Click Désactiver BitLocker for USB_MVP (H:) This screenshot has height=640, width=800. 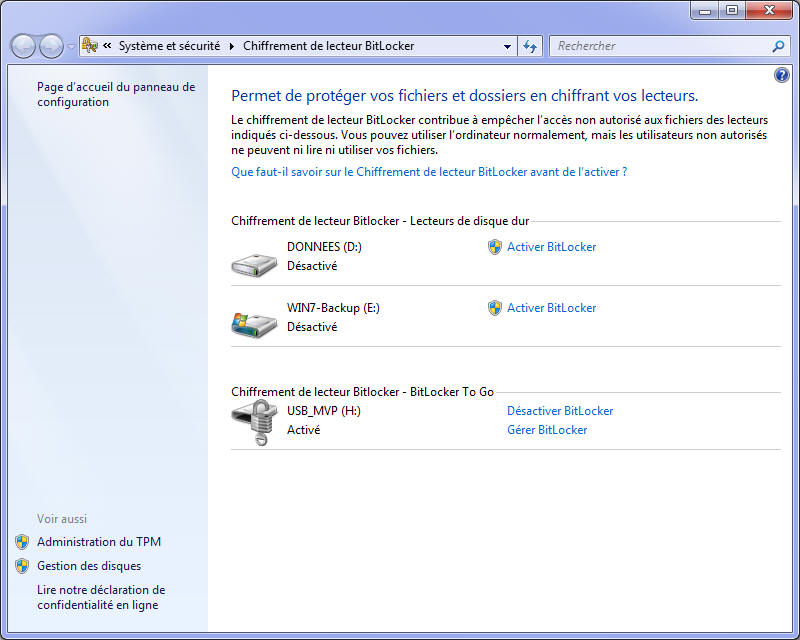point(560,411)
